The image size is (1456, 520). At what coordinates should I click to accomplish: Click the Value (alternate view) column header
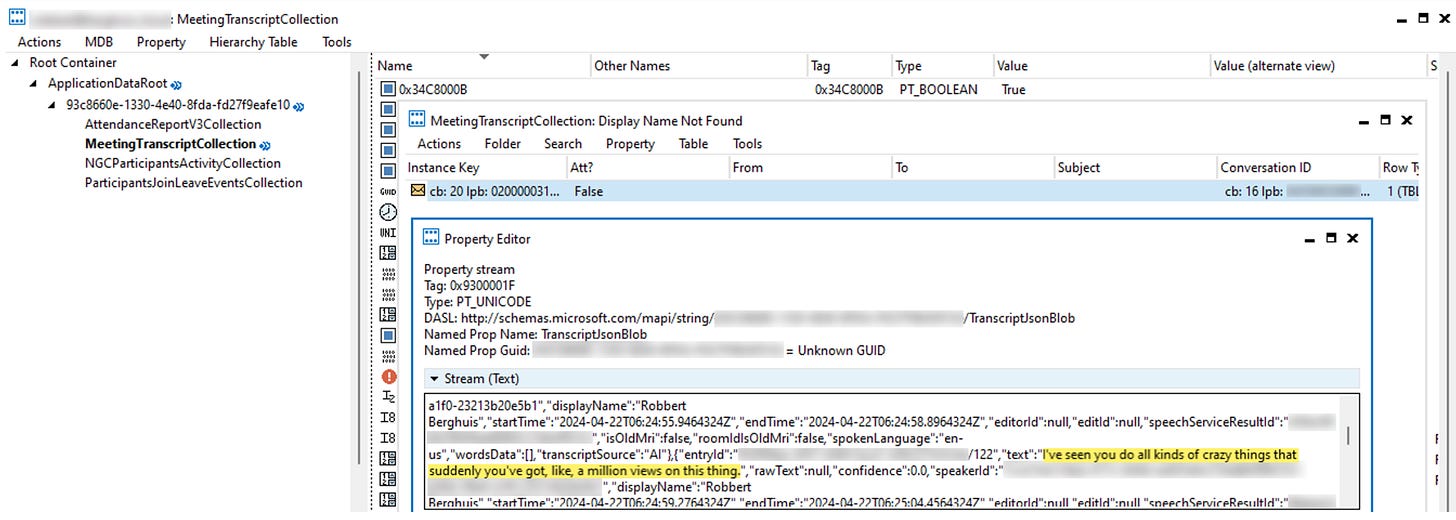pyautogui.click(x=1319, y=66)
